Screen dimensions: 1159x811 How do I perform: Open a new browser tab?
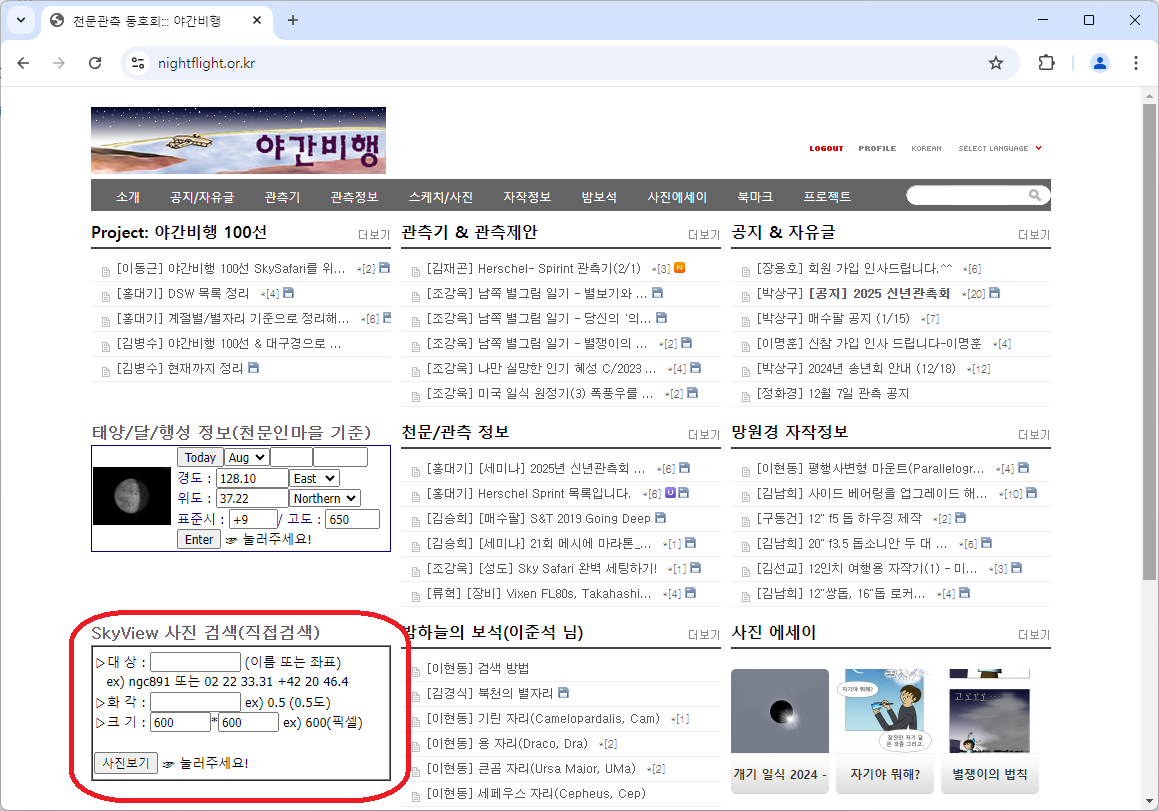coord(293,20)
